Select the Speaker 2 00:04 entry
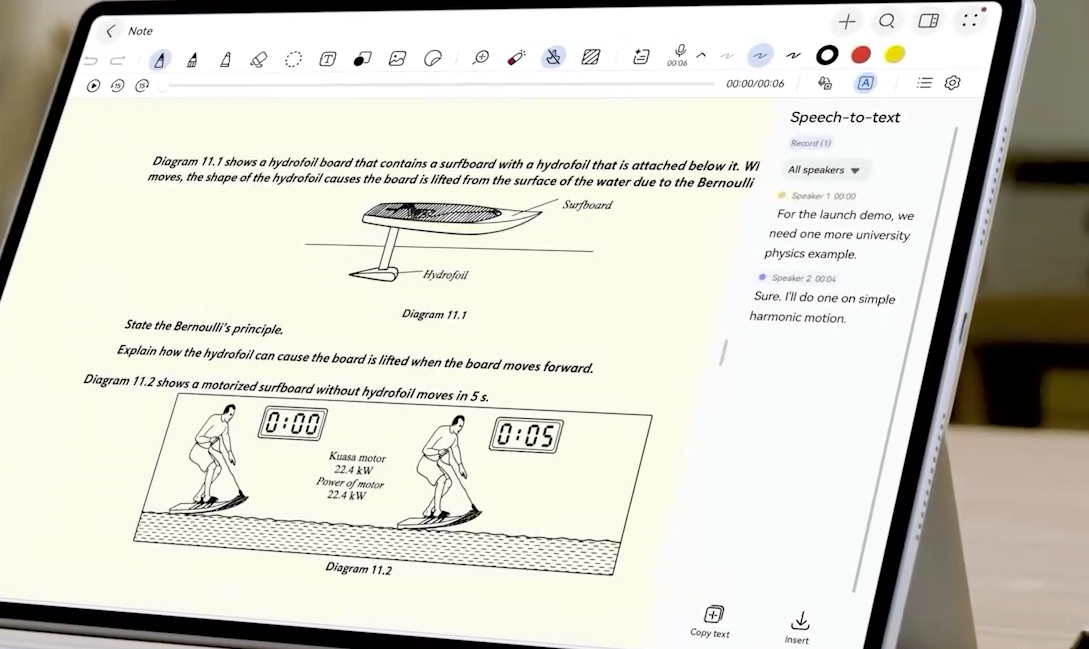 (x=797, y=278)
